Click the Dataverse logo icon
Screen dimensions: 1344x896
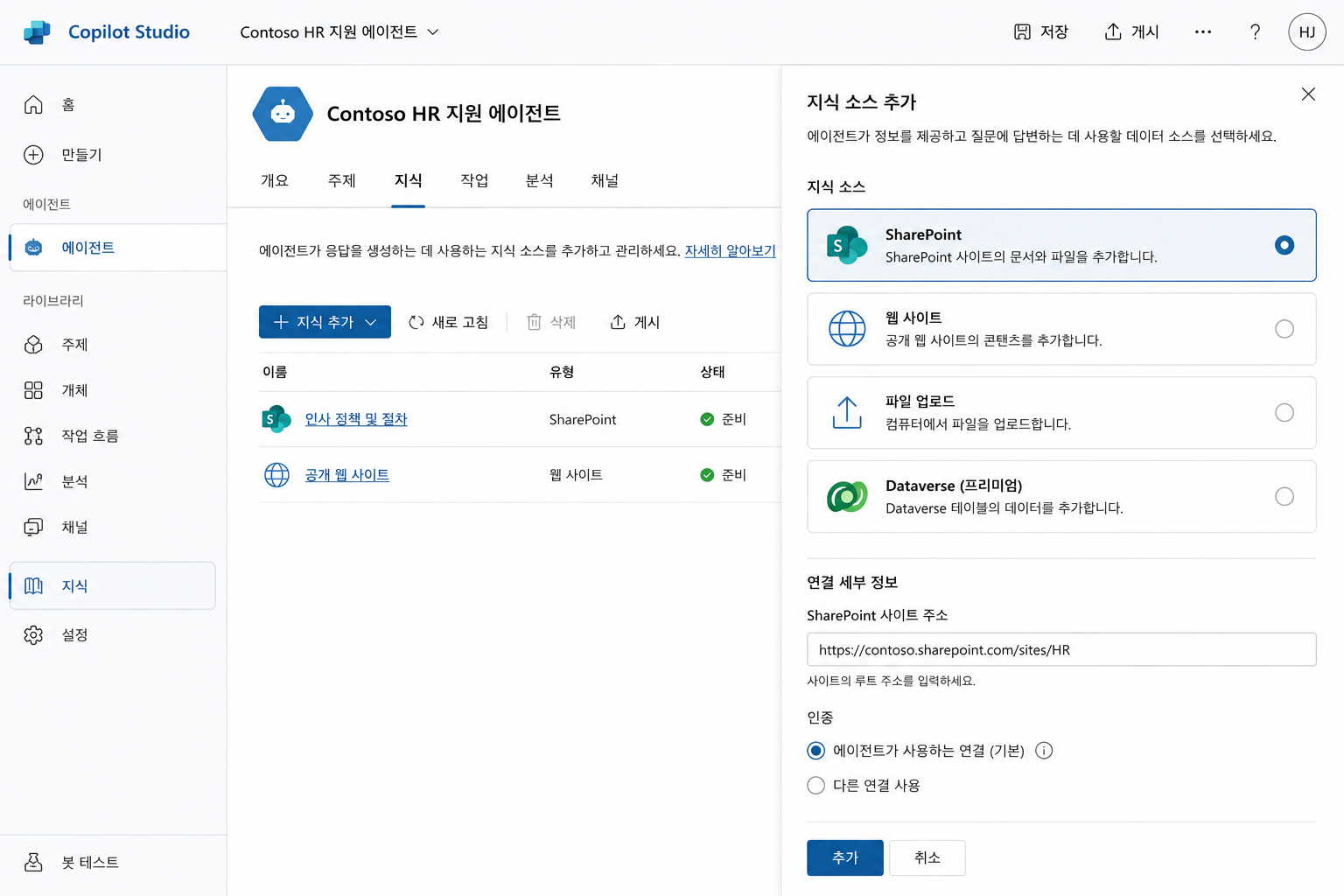coord(847,496)
